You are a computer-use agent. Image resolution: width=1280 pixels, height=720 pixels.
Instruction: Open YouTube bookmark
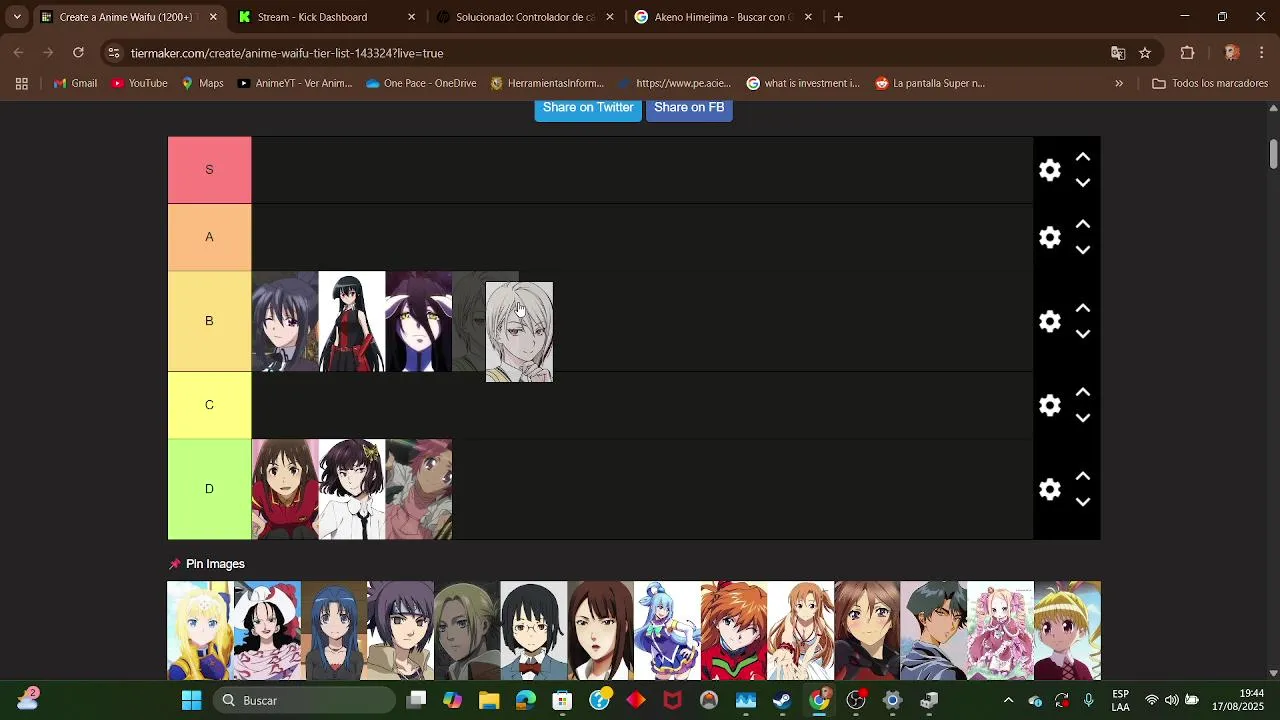(139, 83)
